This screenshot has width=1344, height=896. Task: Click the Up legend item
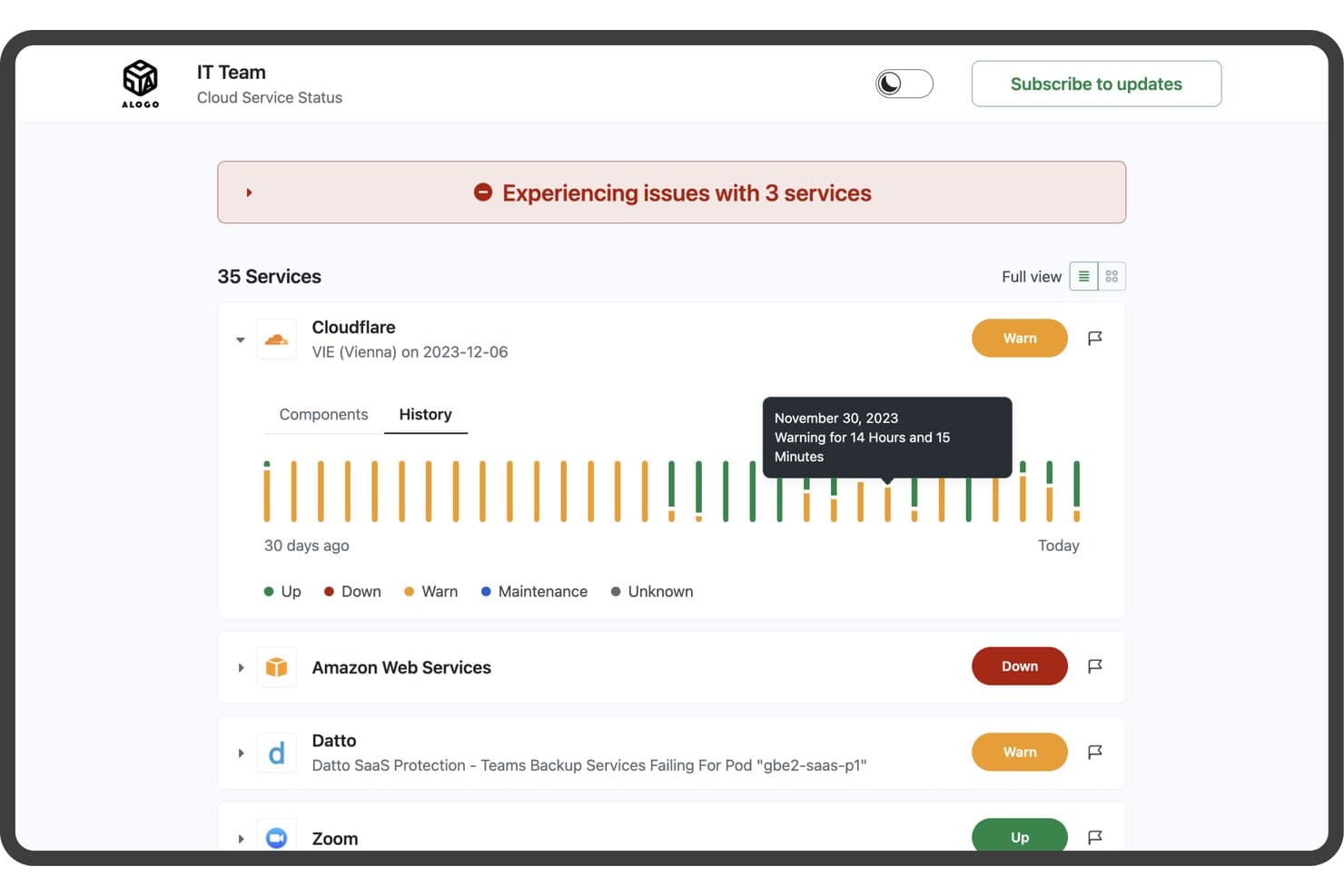coord(282,591)
